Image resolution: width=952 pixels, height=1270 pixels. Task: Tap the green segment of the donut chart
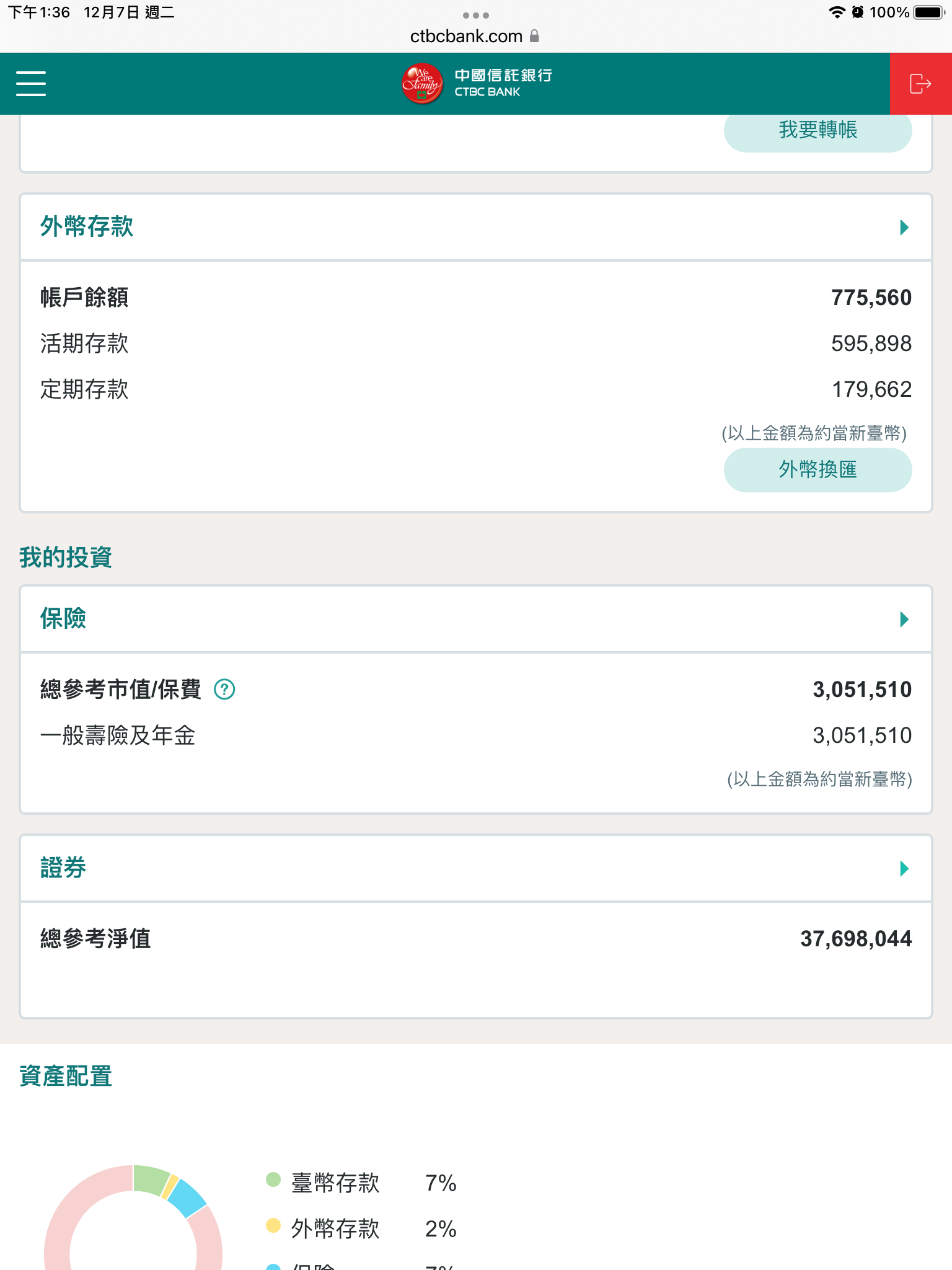tap(150, 1179)
